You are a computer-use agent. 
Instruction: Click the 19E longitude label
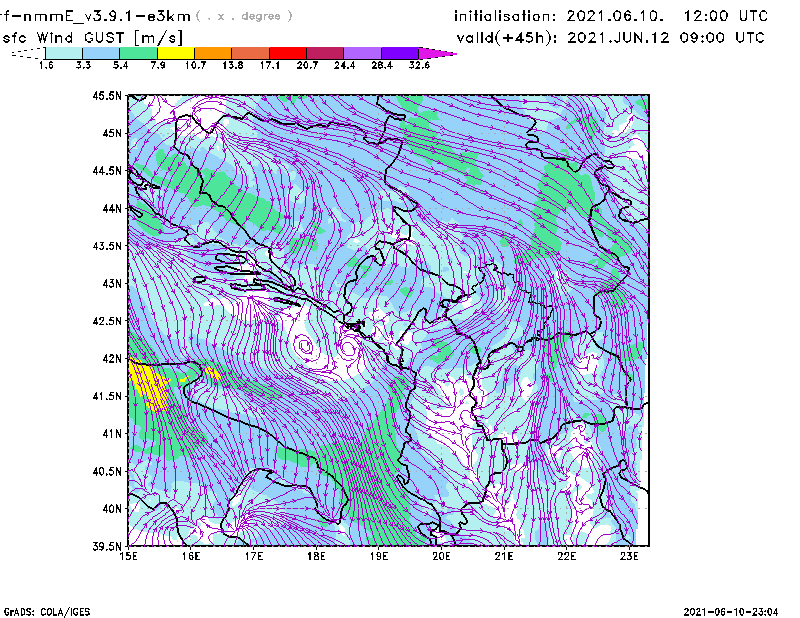379,556
